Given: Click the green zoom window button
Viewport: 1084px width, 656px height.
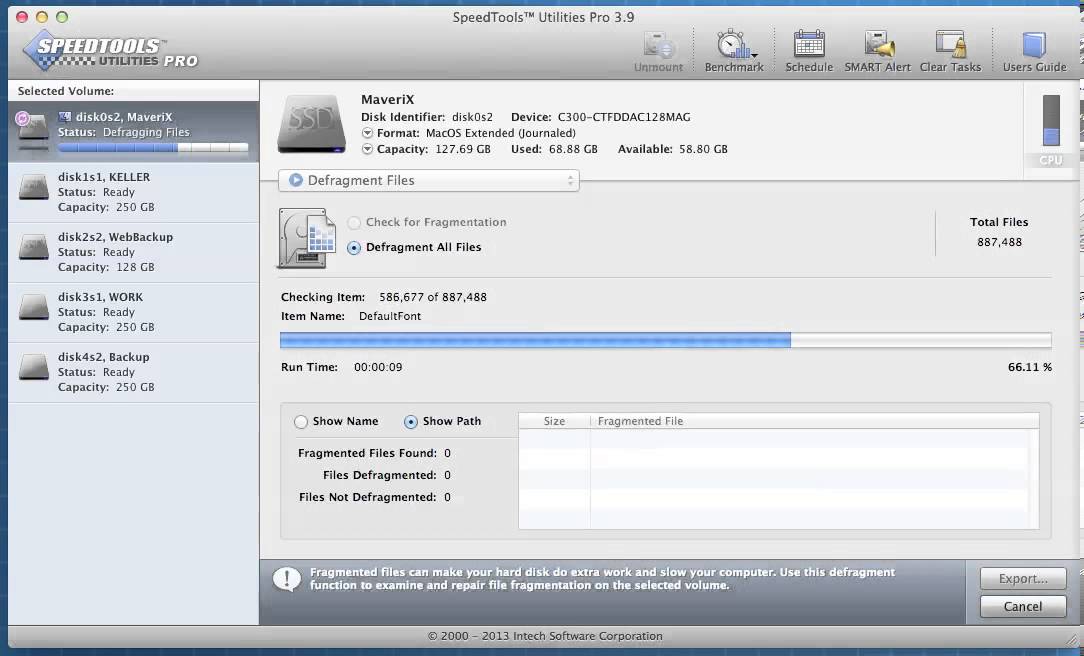Looking at the screenshot, I should pos(62,17).
